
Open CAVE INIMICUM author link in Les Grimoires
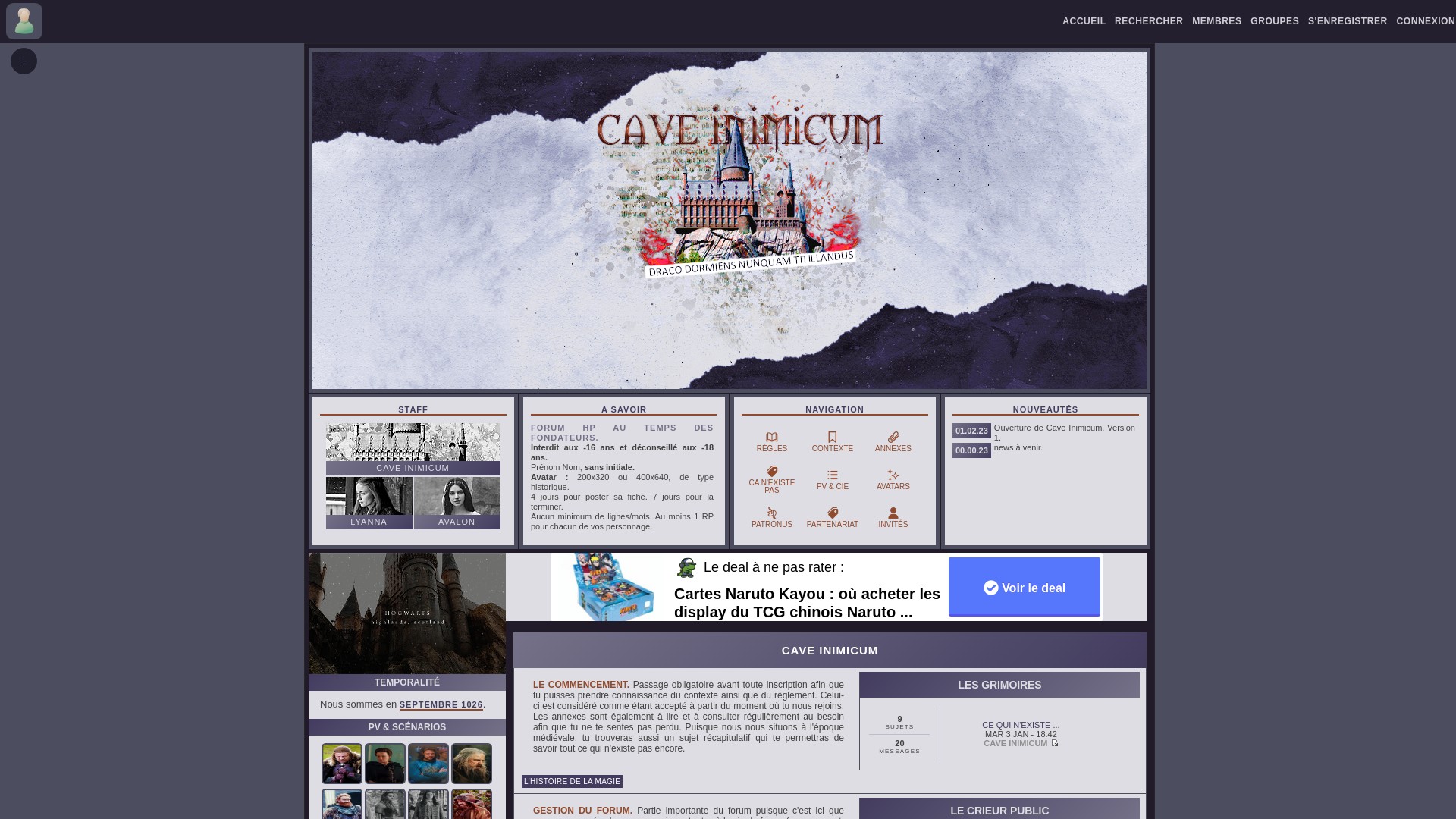coord(1015,744)
